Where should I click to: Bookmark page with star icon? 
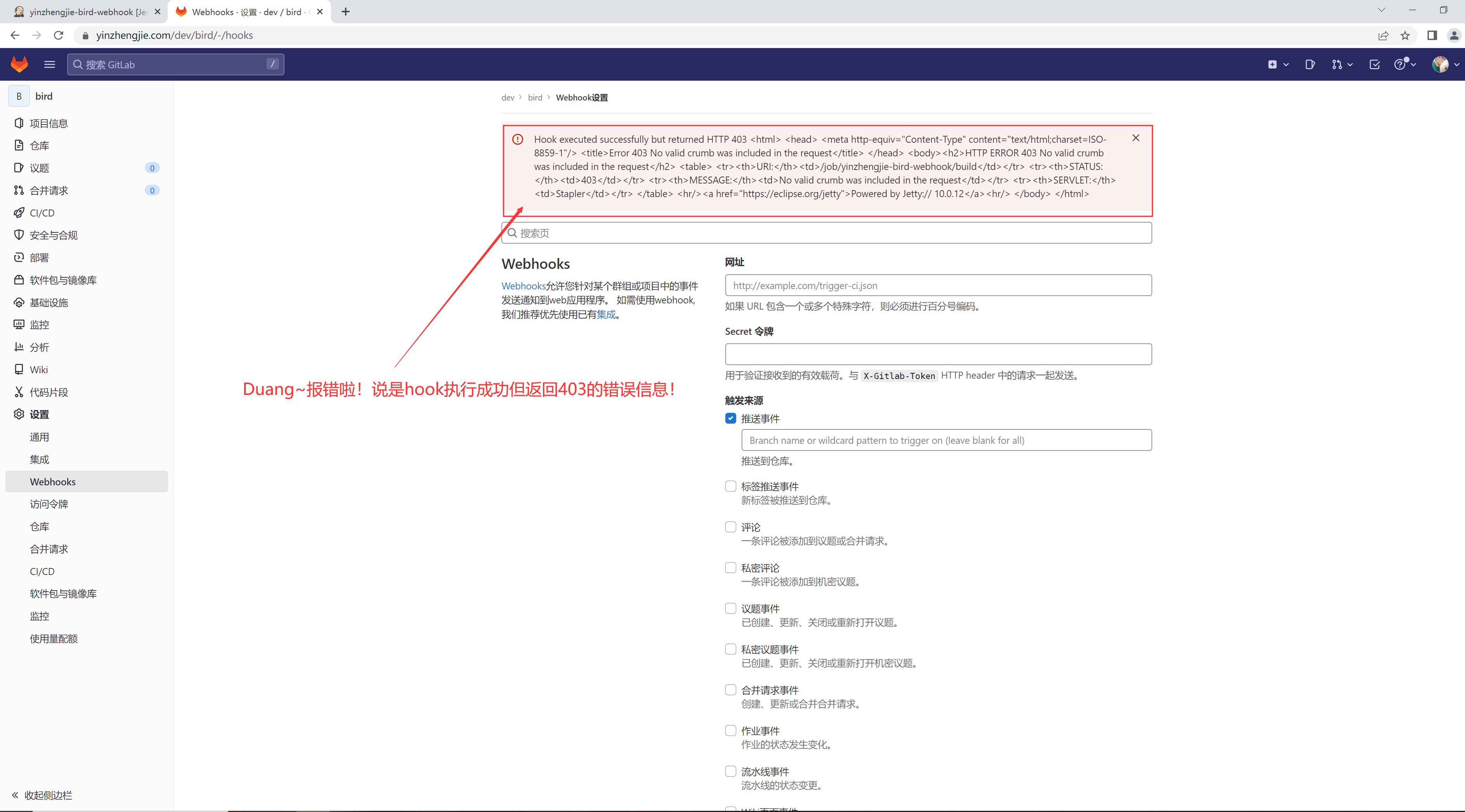click(x=1405, y=35)
